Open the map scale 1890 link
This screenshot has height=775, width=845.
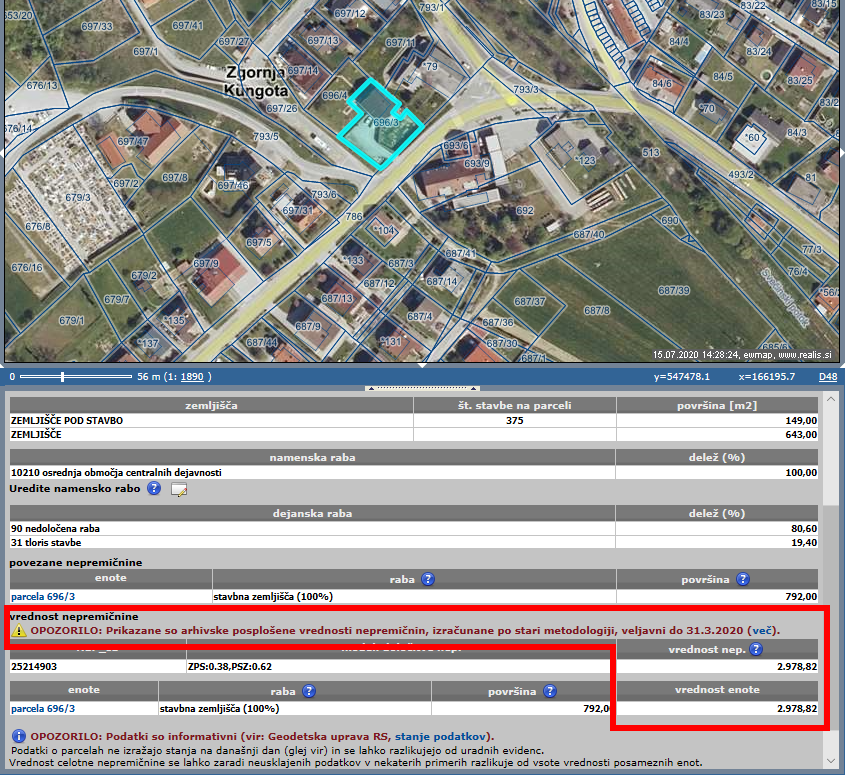pyautogui.click(x=192, y=377)
